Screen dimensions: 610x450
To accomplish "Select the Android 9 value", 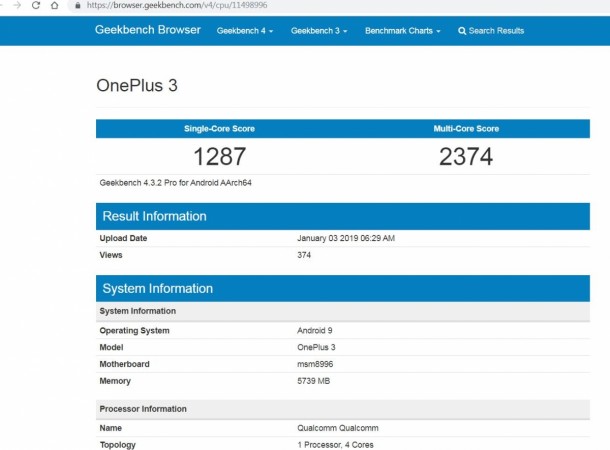I will (315, 331).
